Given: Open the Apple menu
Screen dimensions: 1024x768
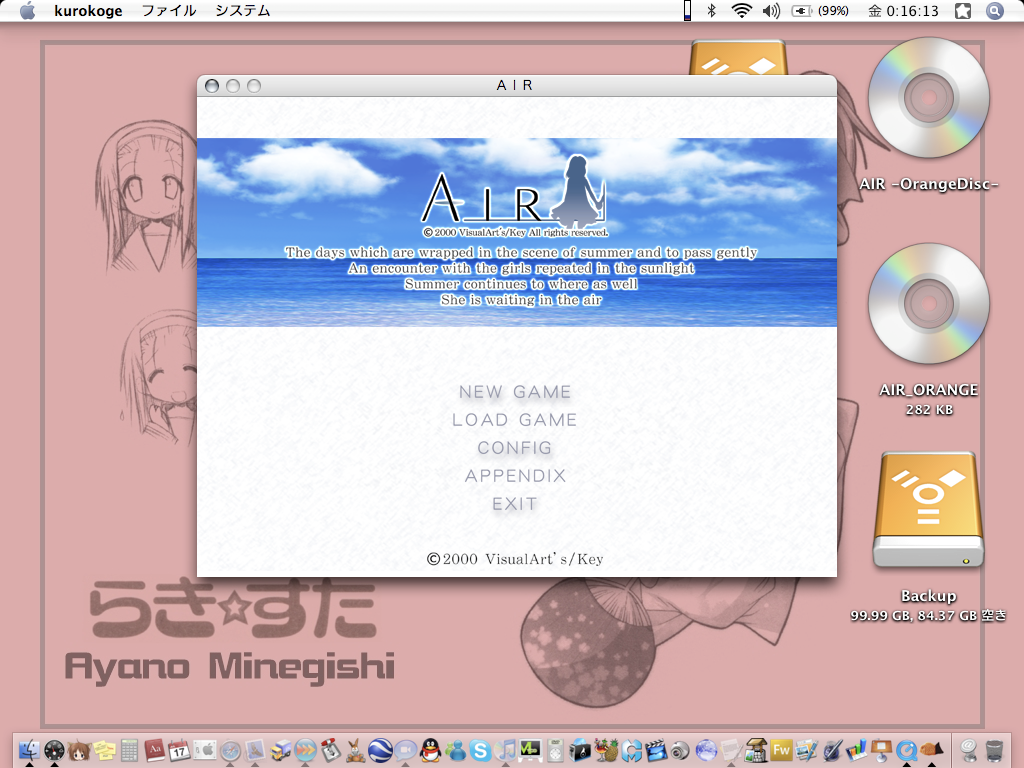Looking at the screenshot, I should pyautogui.click(x=27, y=11).
